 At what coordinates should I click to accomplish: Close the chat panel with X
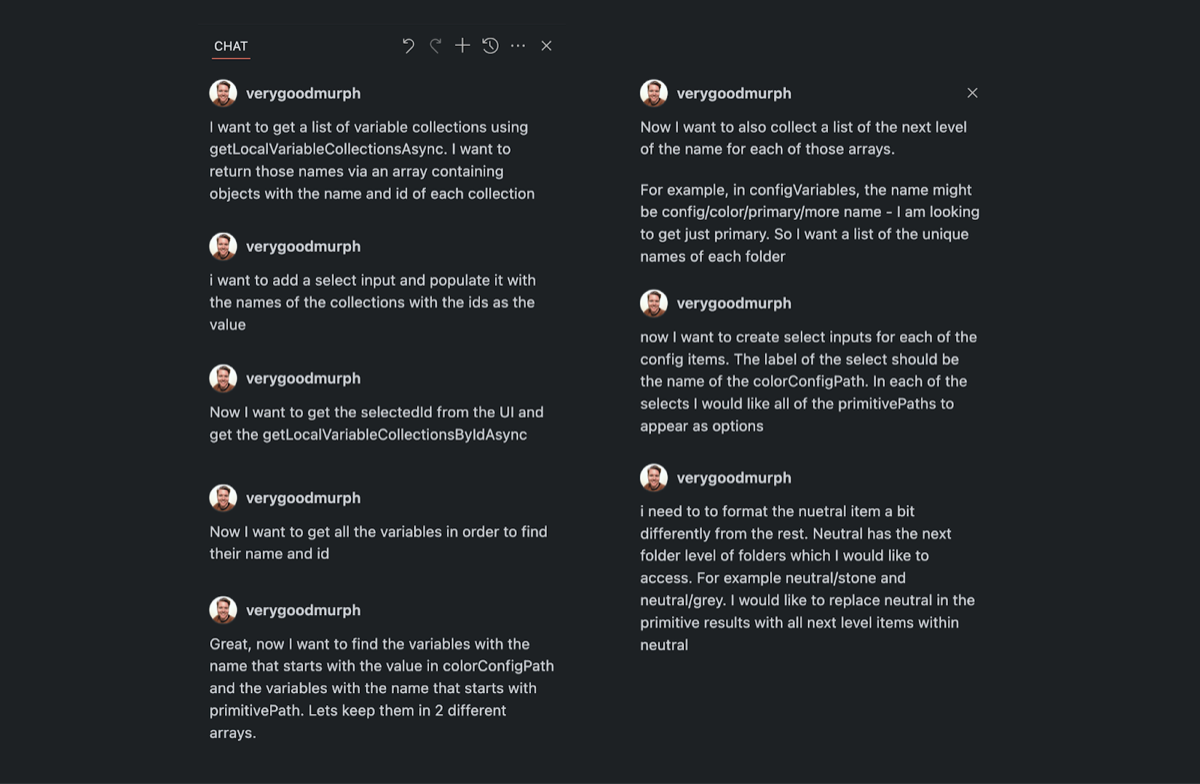tap(546, 46)
